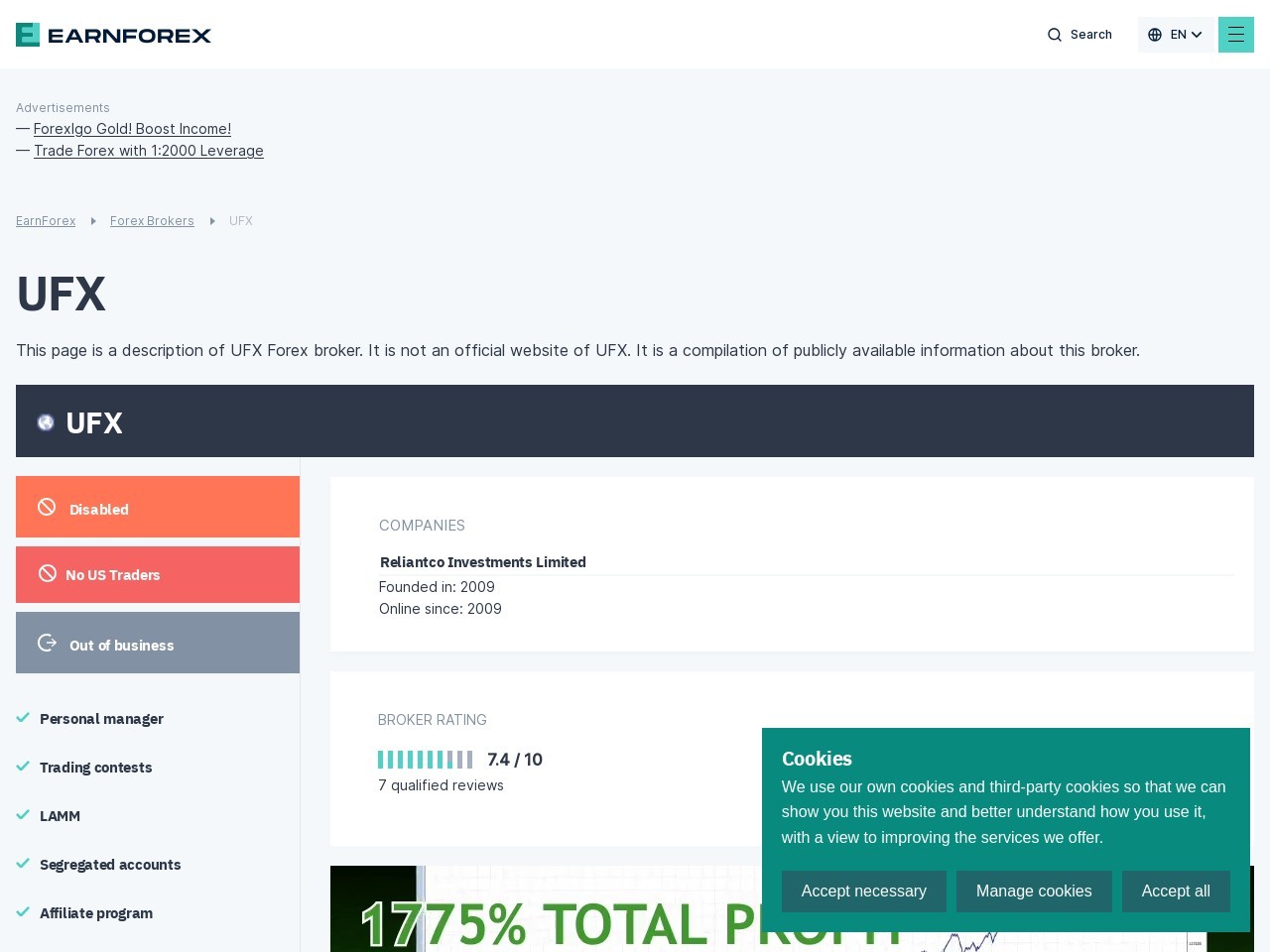Click the Disabled status icon

tap(47, 508)
